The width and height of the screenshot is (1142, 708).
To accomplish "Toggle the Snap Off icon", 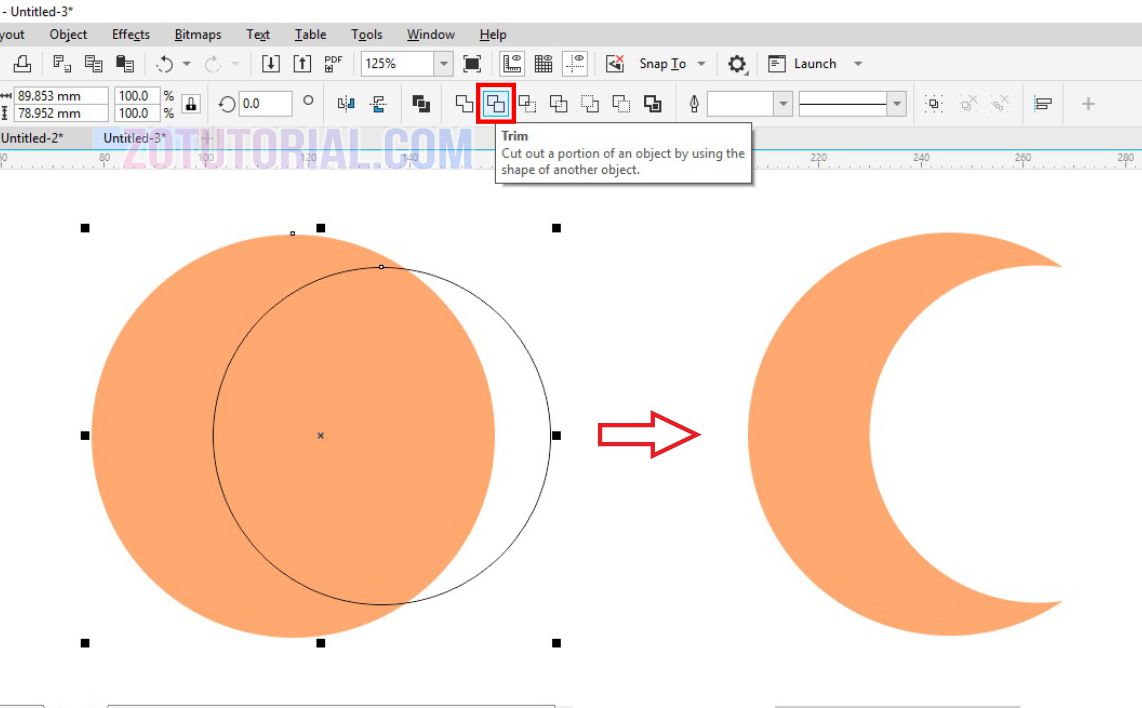I will click(615, 64).
